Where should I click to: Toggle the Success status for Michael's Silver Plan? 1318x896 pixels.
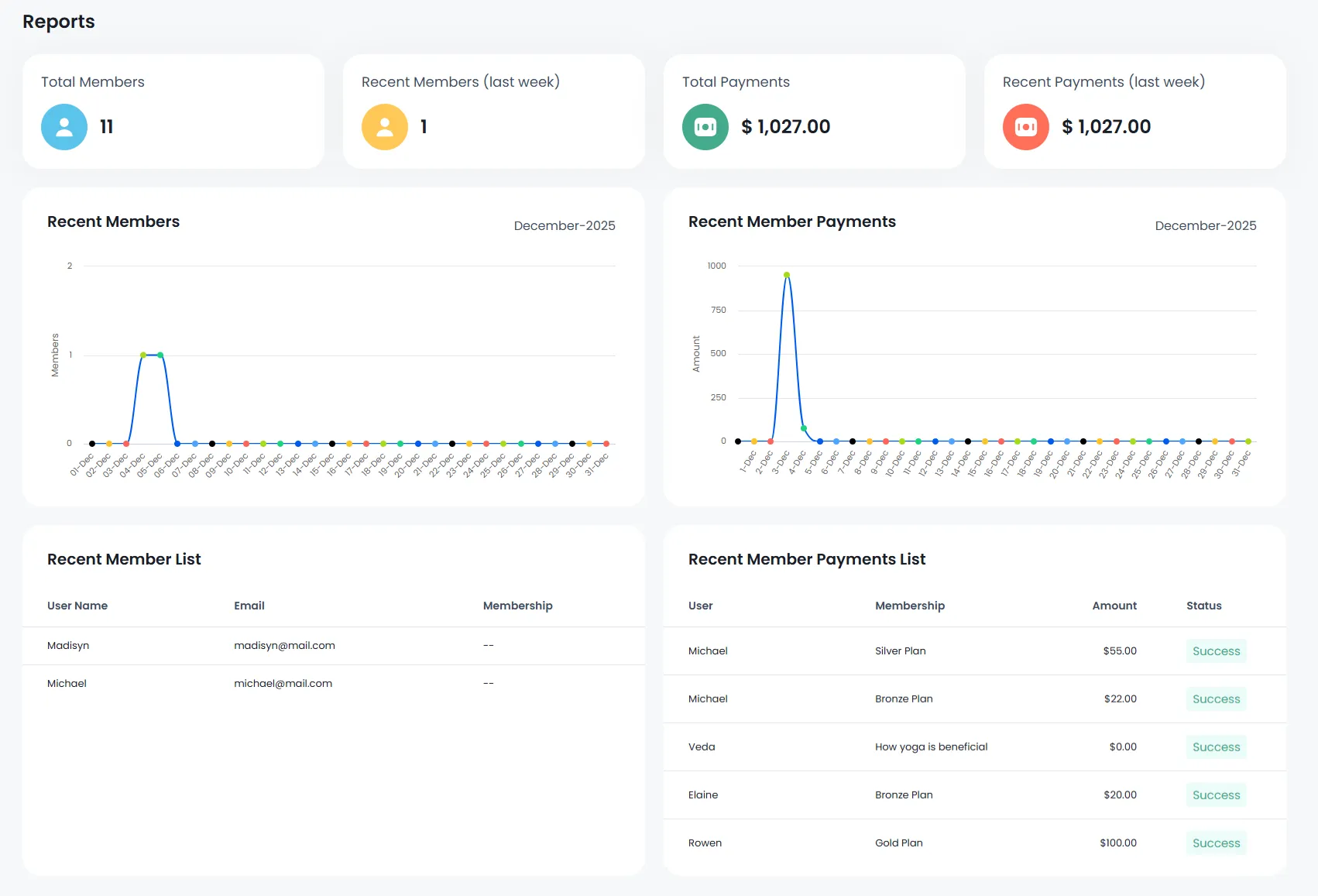(x=1215, y=651)
